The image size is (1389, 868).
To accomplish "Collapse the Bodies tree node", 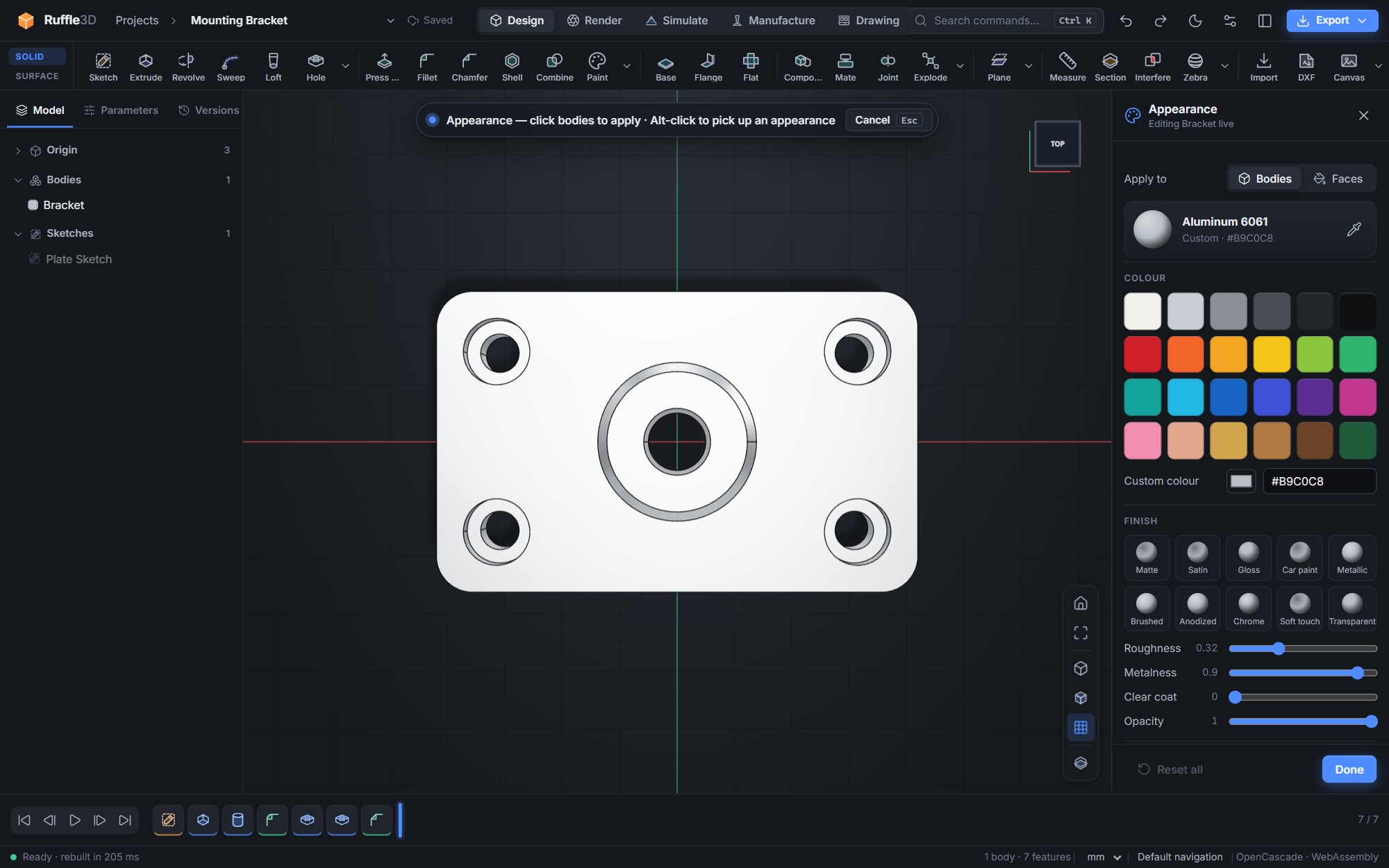I will [18, 180].
